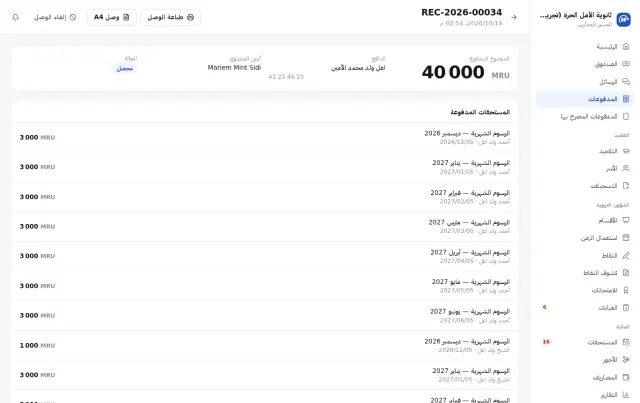Click the total amount '40 000 MRU'
Screen dimensions: 640x403
(x=465, y=72)
